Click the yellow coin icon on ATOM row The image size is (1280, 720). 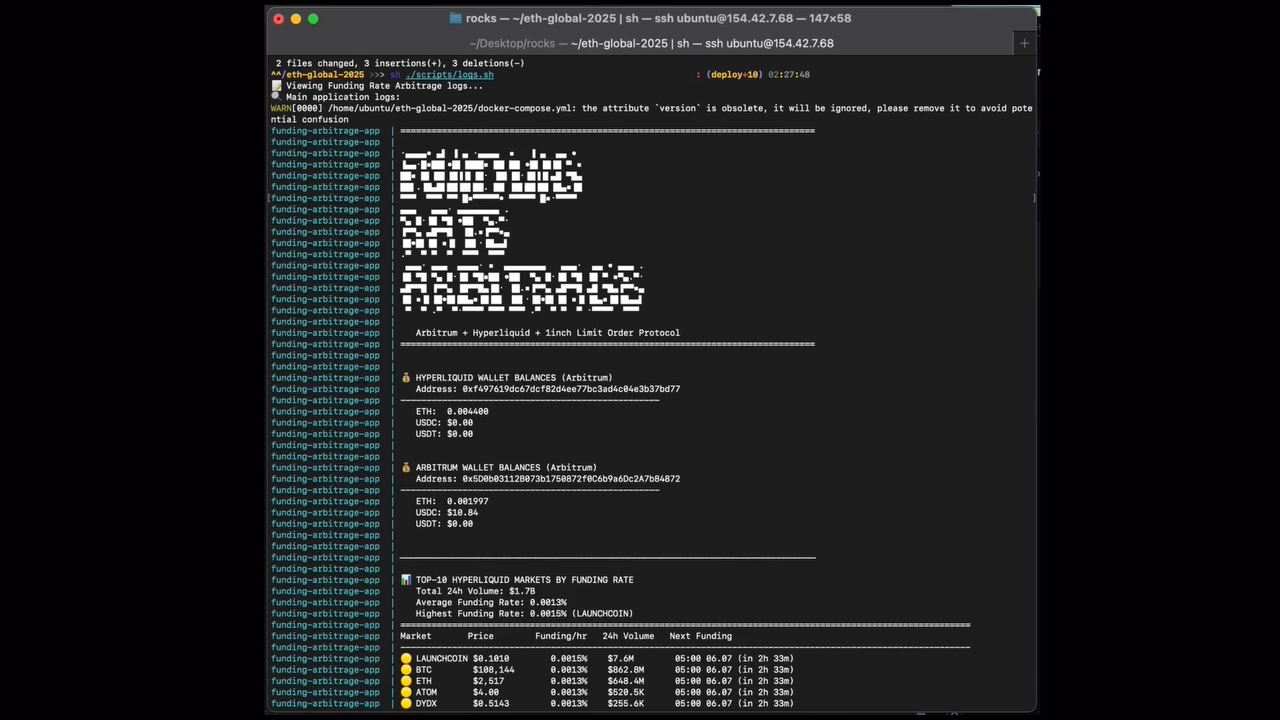pos(406,692)
